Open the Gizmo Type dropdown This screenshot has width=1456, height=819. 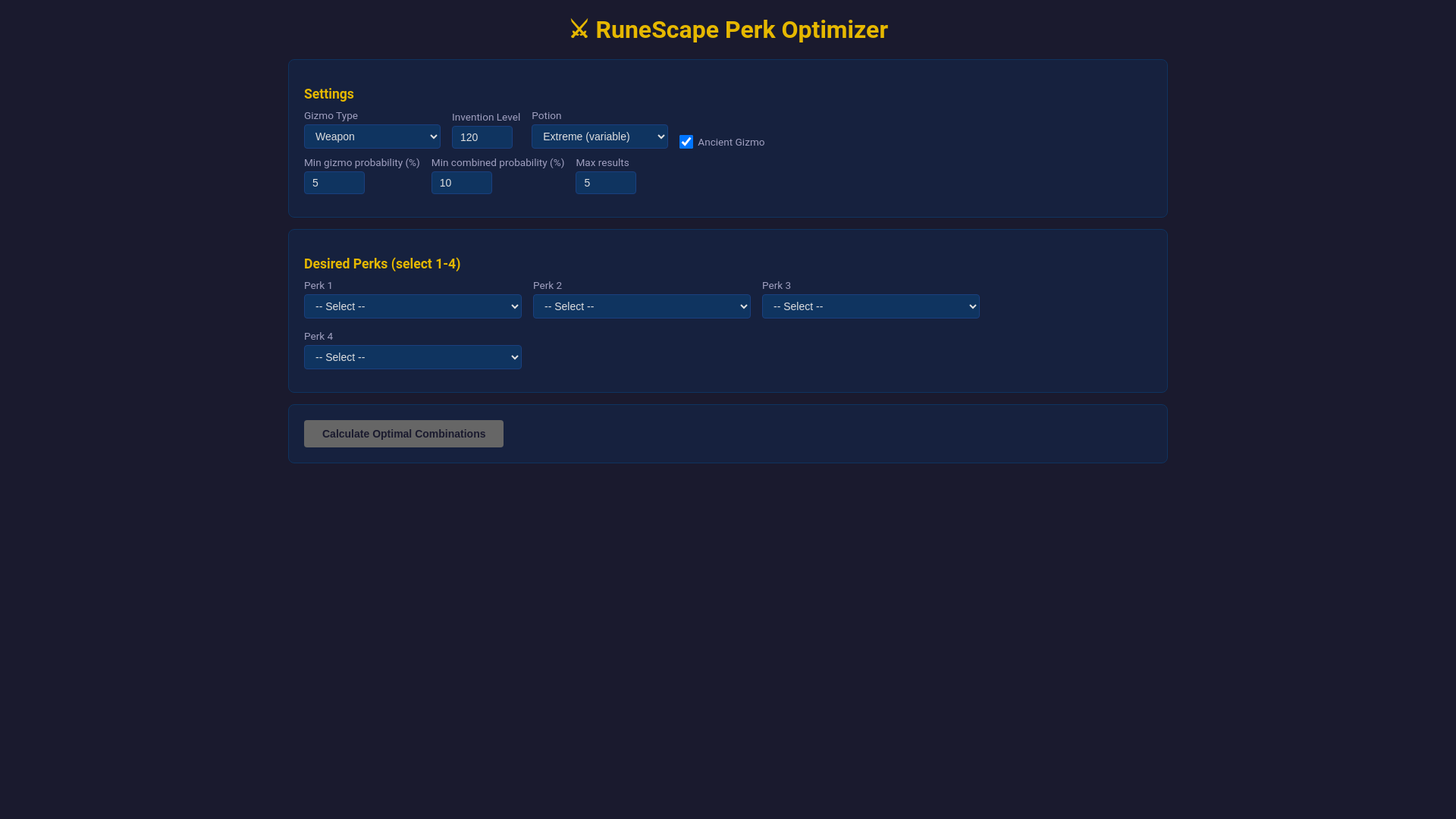pyautogui.click(x=372, y=136)
